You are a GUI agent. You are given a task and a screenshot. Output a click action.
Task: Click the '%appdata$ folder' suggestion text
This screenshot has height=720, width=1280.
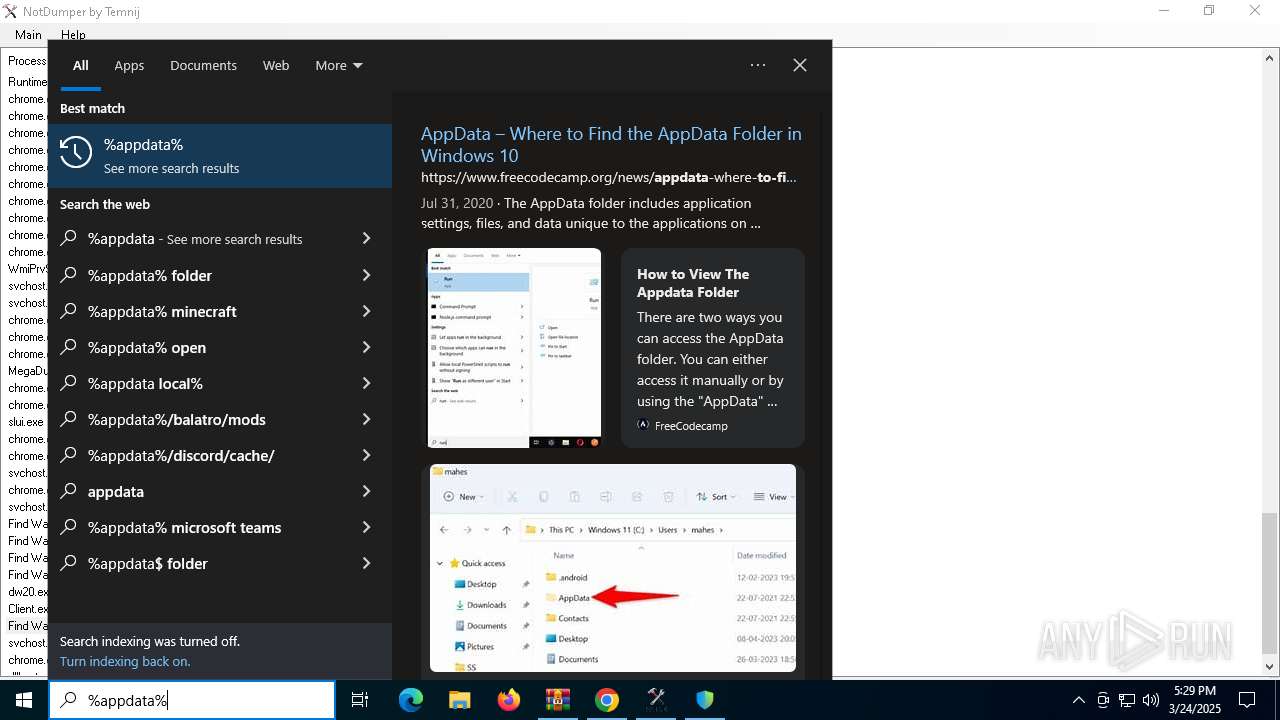pyautogui.click(x=147, y=563)
